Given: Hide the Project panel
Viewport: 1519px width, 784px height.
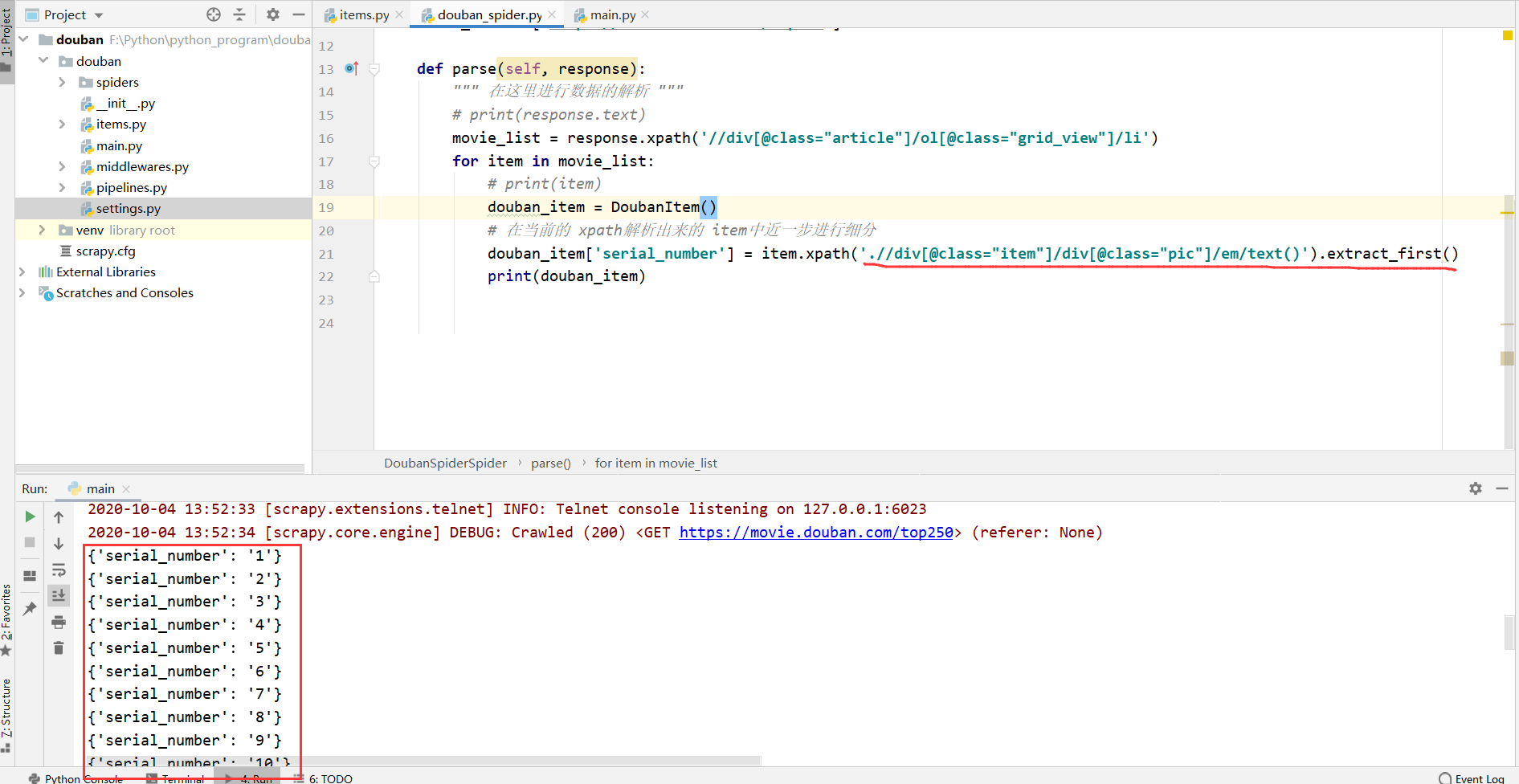Looking at the screenshot, I should [299, 14].
